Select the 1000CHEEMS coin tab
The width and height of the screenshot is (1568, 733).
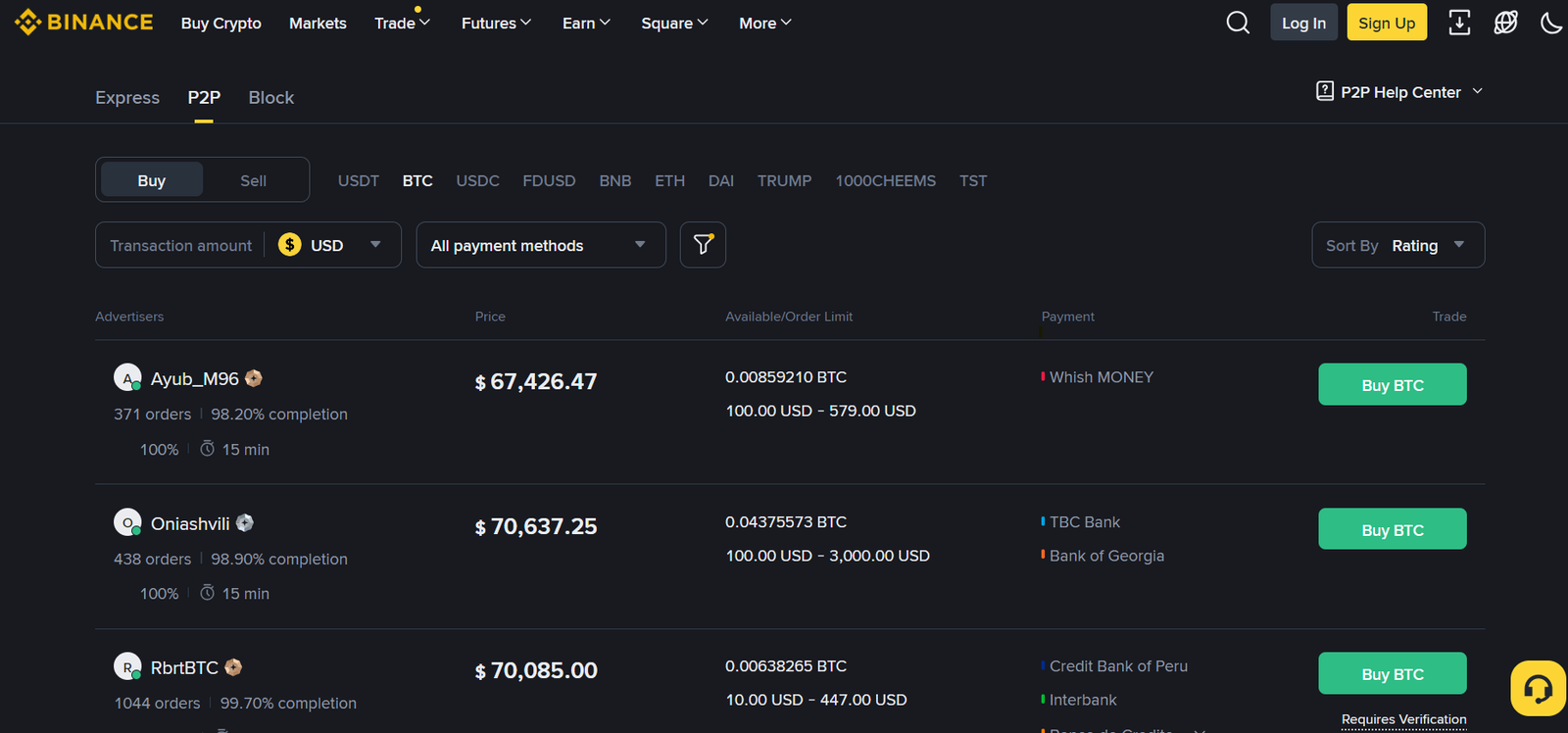coord(886,180)
